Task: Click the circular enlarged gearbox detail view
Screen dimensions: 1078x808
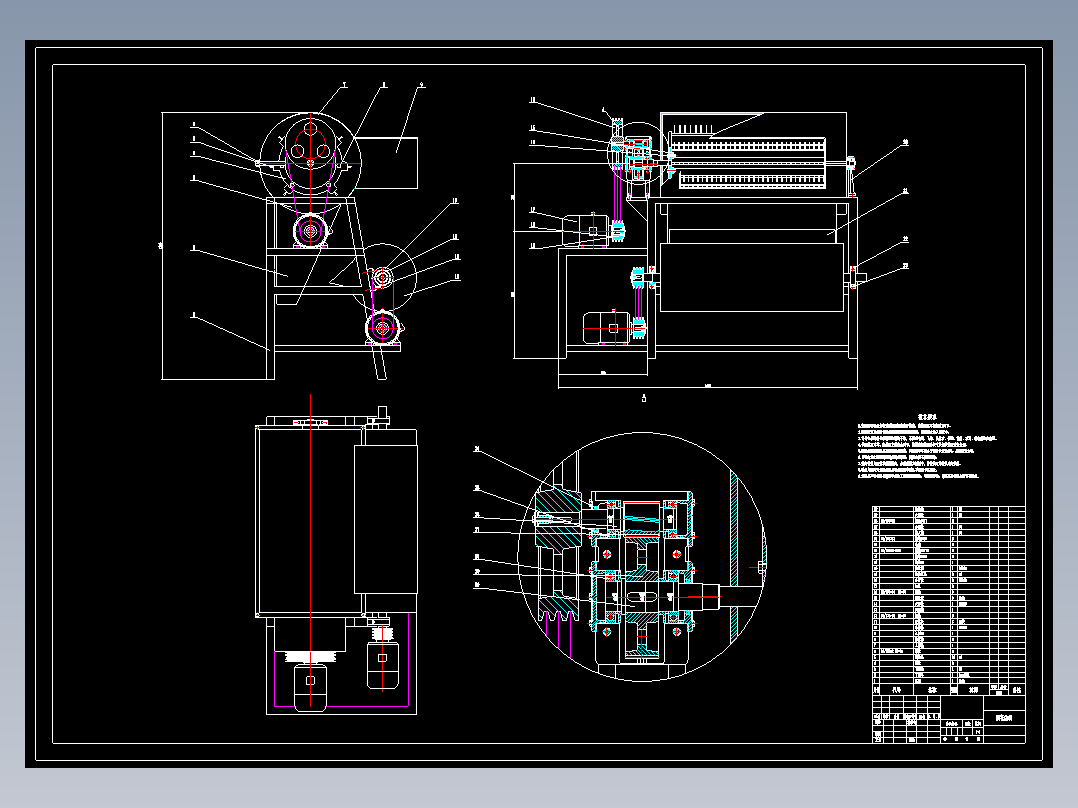Action: (641, 556)
